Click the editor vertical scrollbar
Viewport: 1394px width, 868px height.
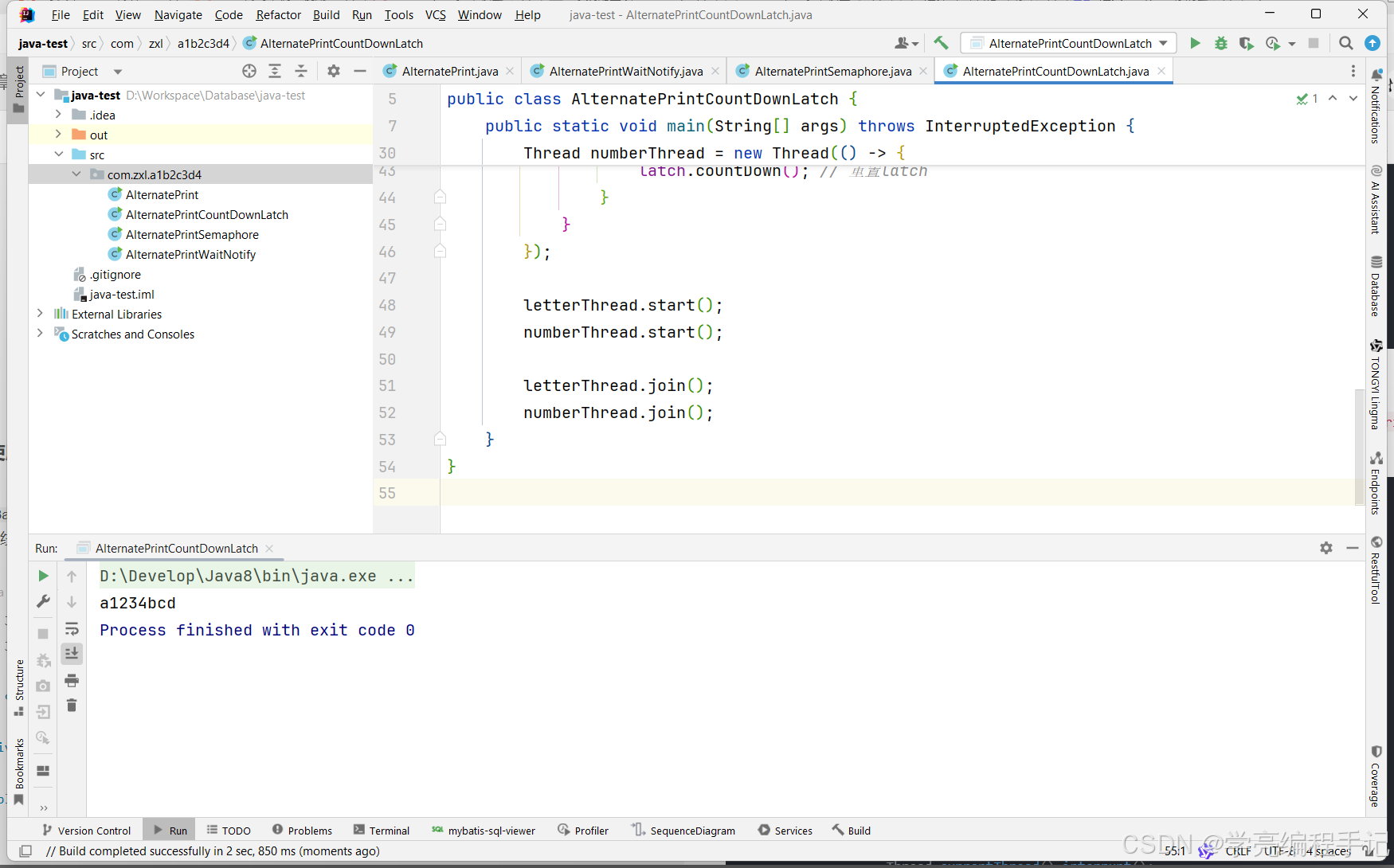point(1359,444)
